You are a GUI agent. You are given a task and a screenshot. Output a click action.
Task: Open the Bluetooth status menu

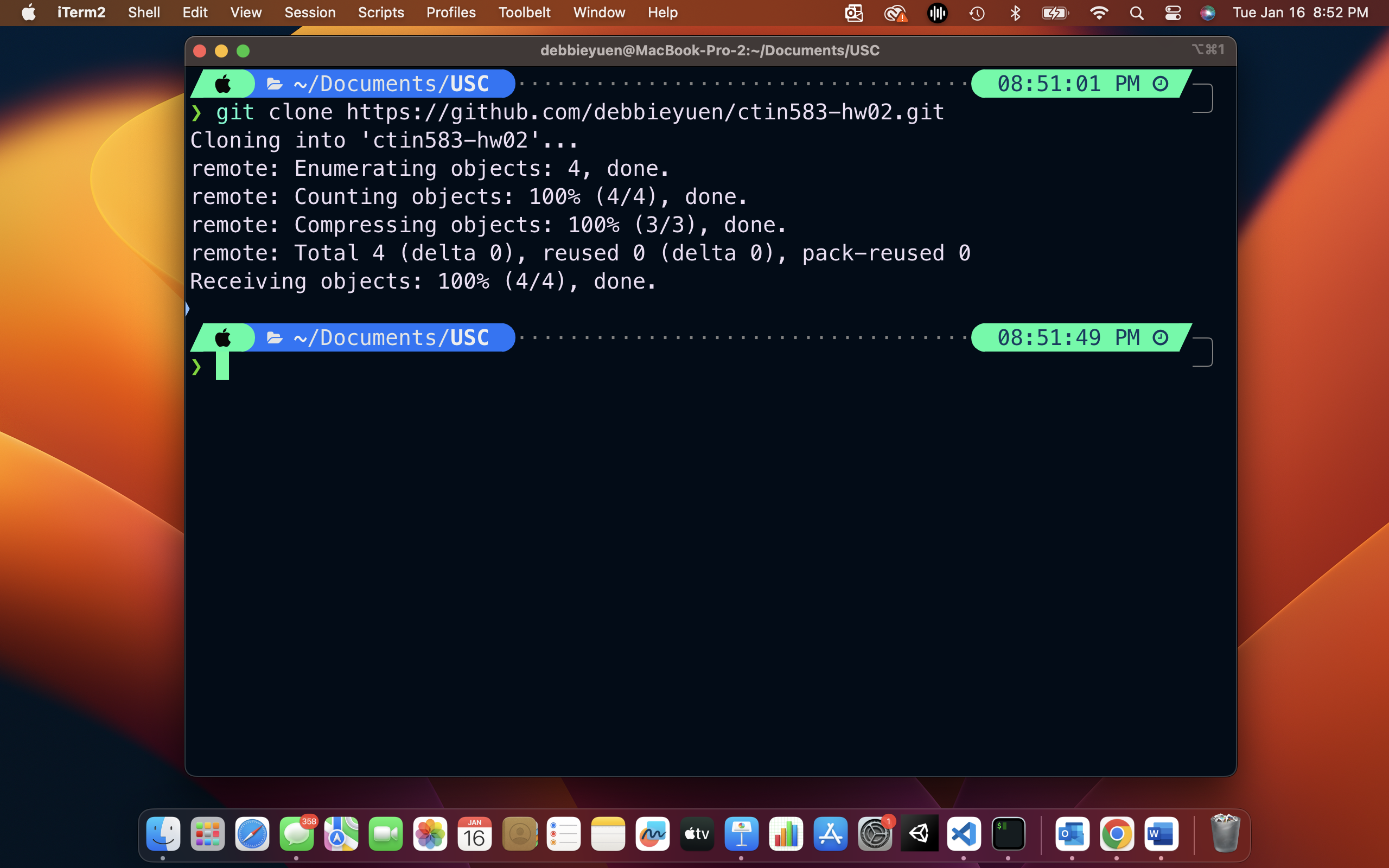pos(1015,12)
